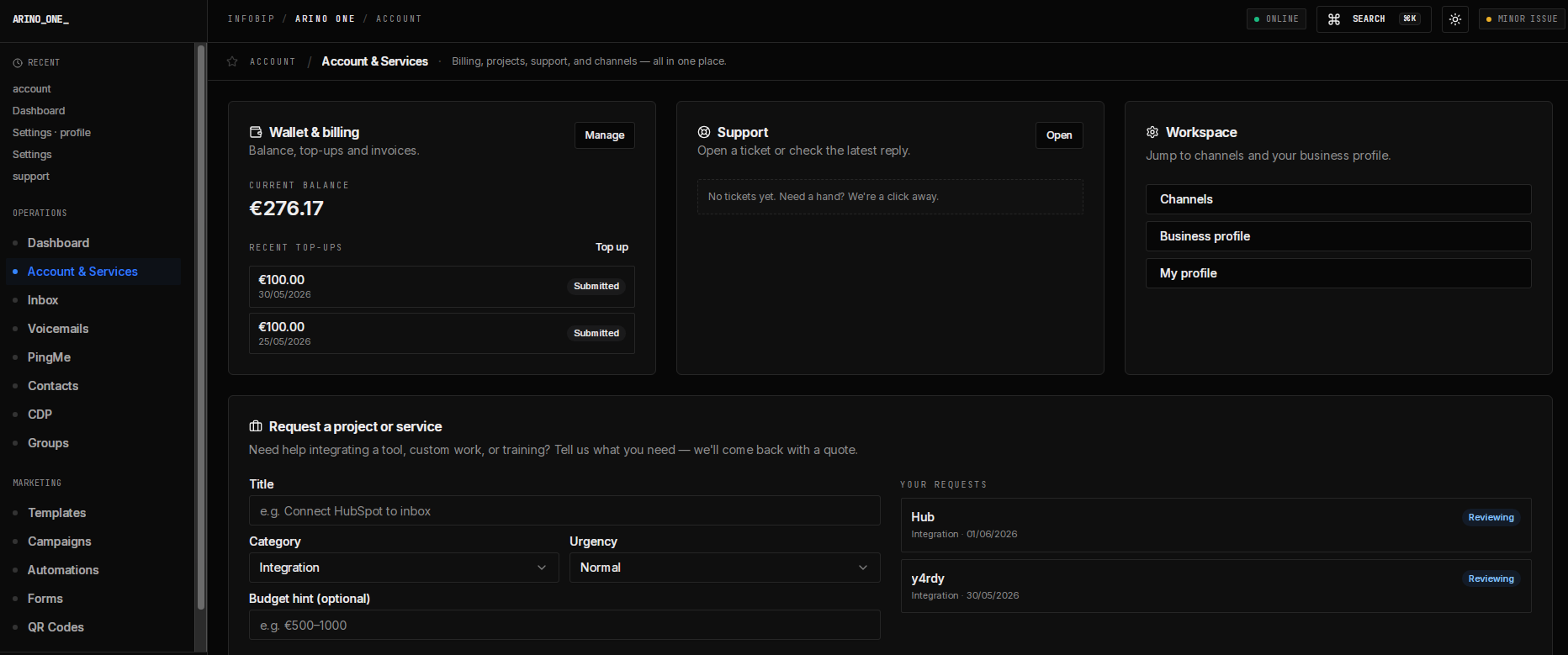Click the Online status indicator
1568x655 pixels.
coord(1276,18)
